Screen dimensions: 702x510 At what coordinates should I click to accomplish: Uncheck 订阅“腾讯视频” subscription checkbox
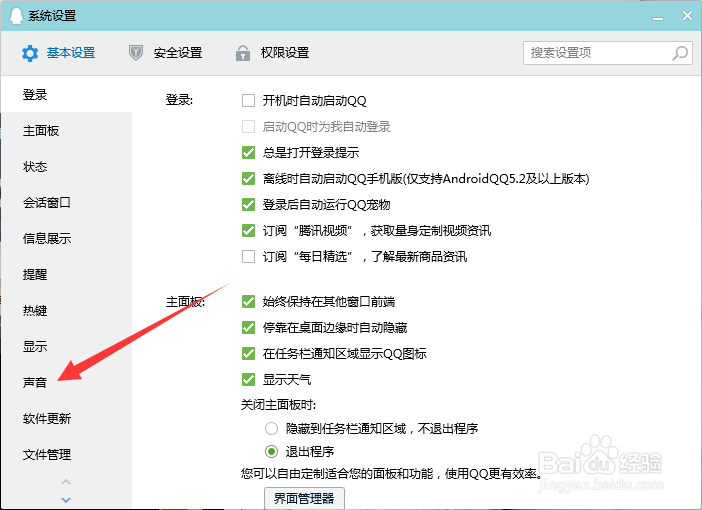click(248, 230)
